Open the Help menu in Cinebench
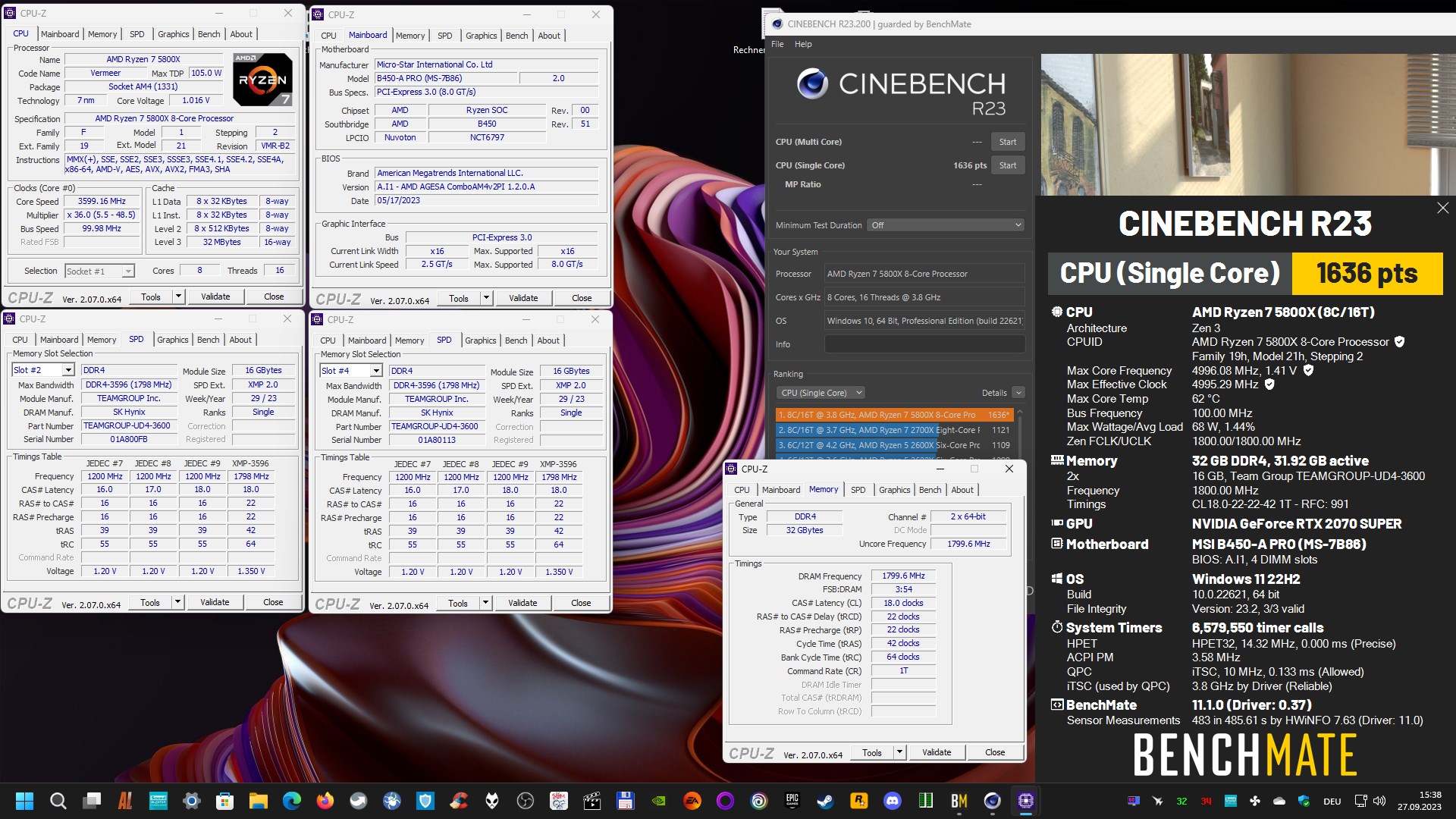Image resolution: width=1456 pixels, height=819 pixels. pyautogui.click(x=803, y=44)
